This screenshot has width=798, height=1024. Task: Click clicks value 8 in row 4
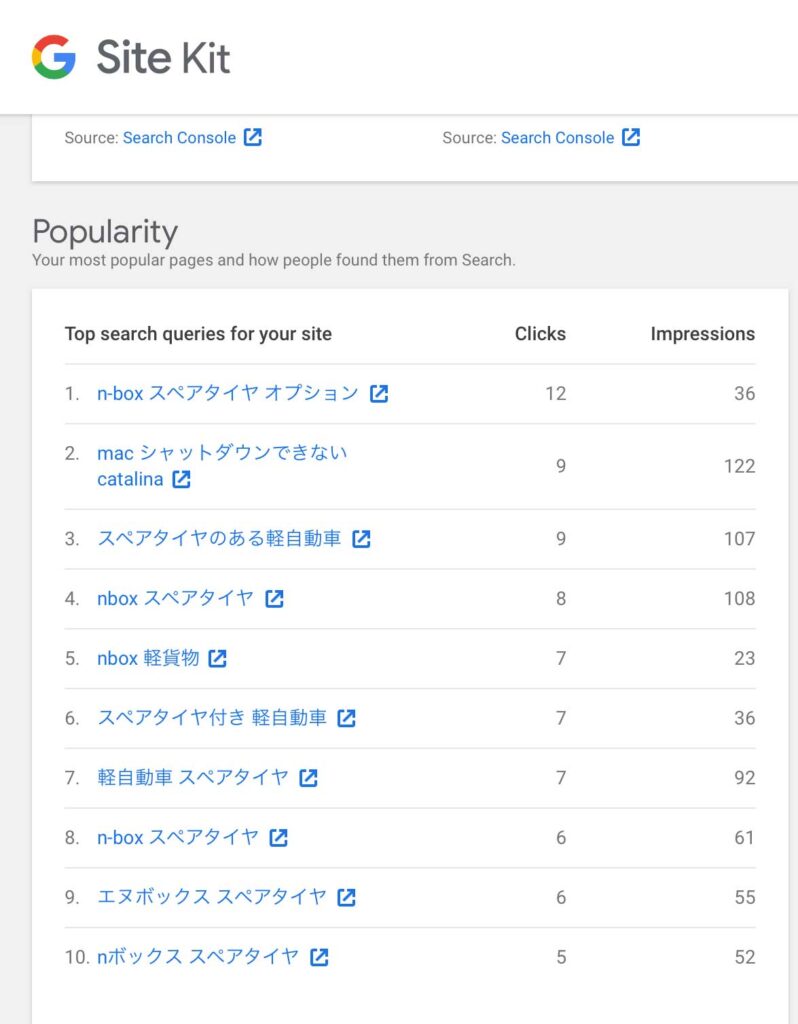pyautogui.click(x=561, y=598)
